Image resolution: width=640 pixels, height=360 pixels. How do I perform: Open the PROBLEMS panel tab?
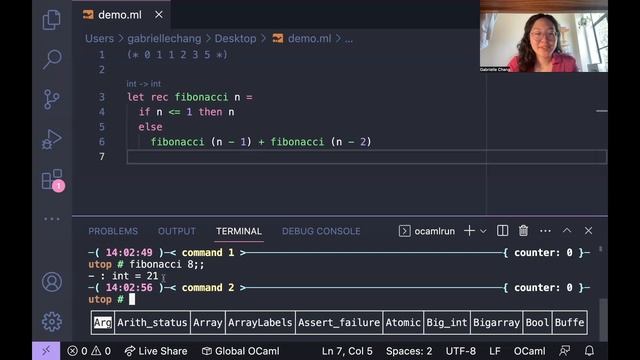click(x=113, y=231)
